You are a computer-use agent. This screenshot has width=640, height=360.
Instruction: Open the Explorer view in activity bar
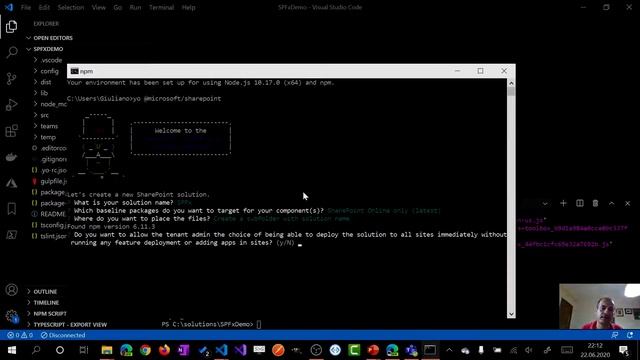11,27
